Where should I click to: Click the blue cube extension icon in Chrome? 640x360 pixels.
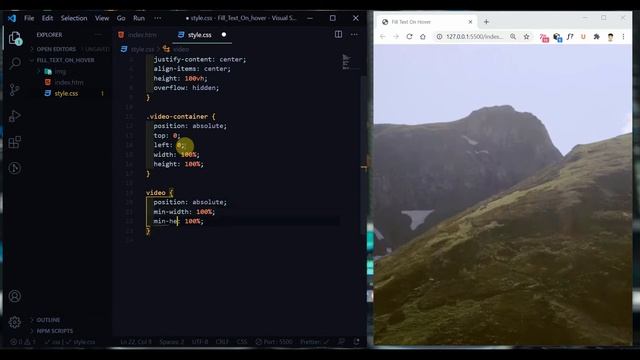click(x=558, y=38)
